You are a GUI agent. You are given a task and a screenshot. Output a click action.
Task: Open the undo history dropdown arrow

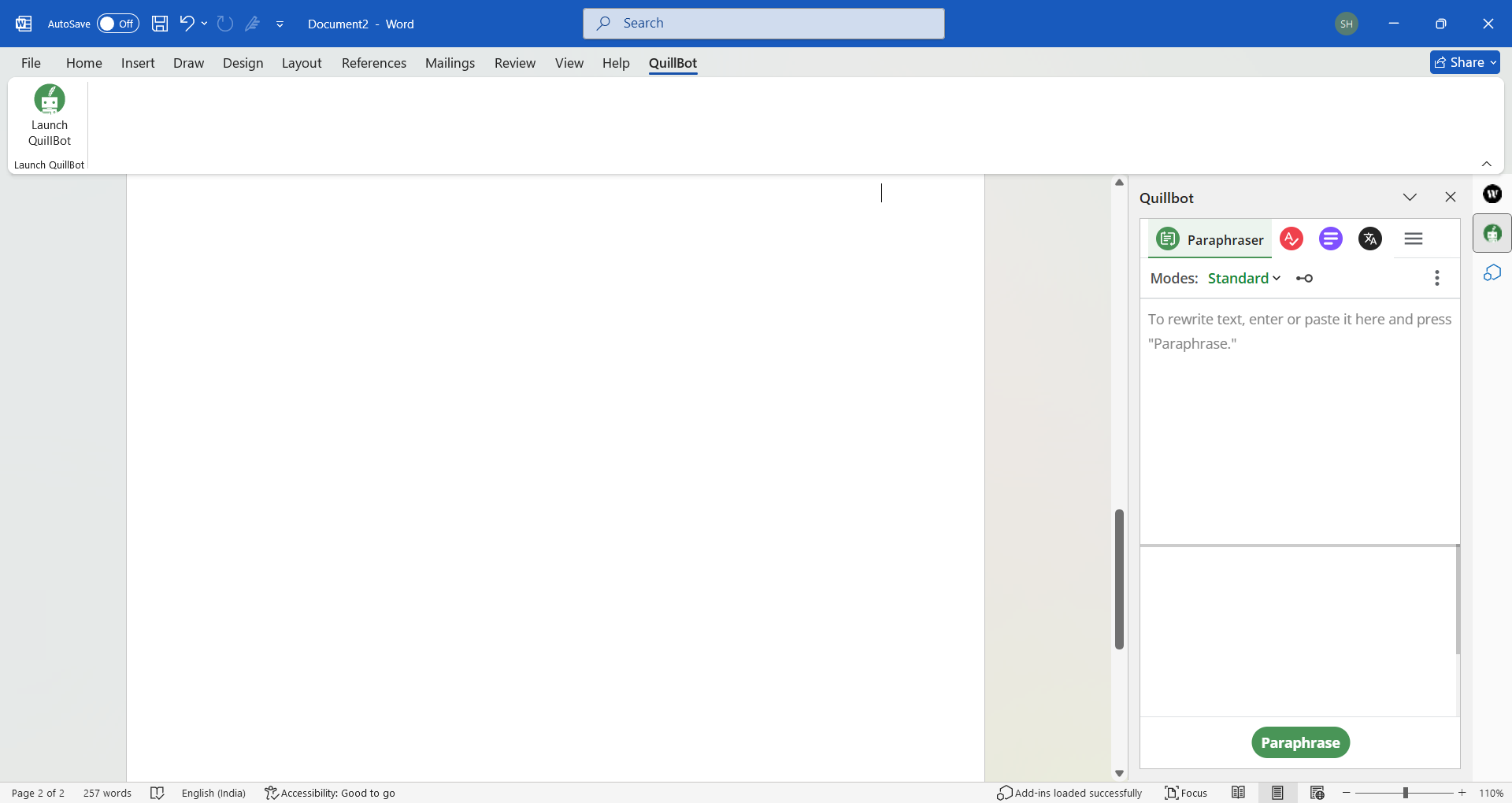click(x=204, y=24)
